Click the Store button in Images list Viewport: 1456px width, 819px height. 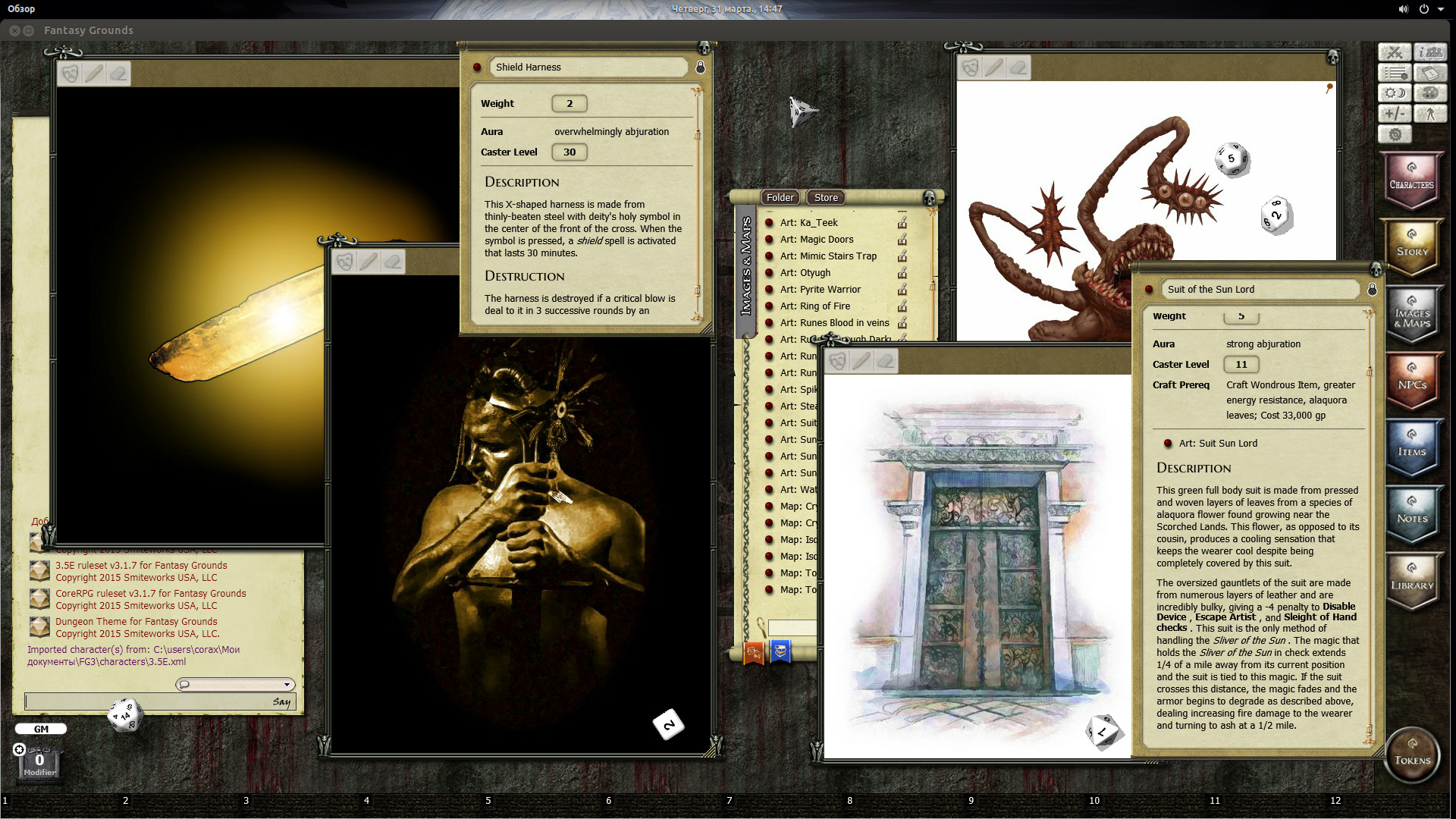826,198
